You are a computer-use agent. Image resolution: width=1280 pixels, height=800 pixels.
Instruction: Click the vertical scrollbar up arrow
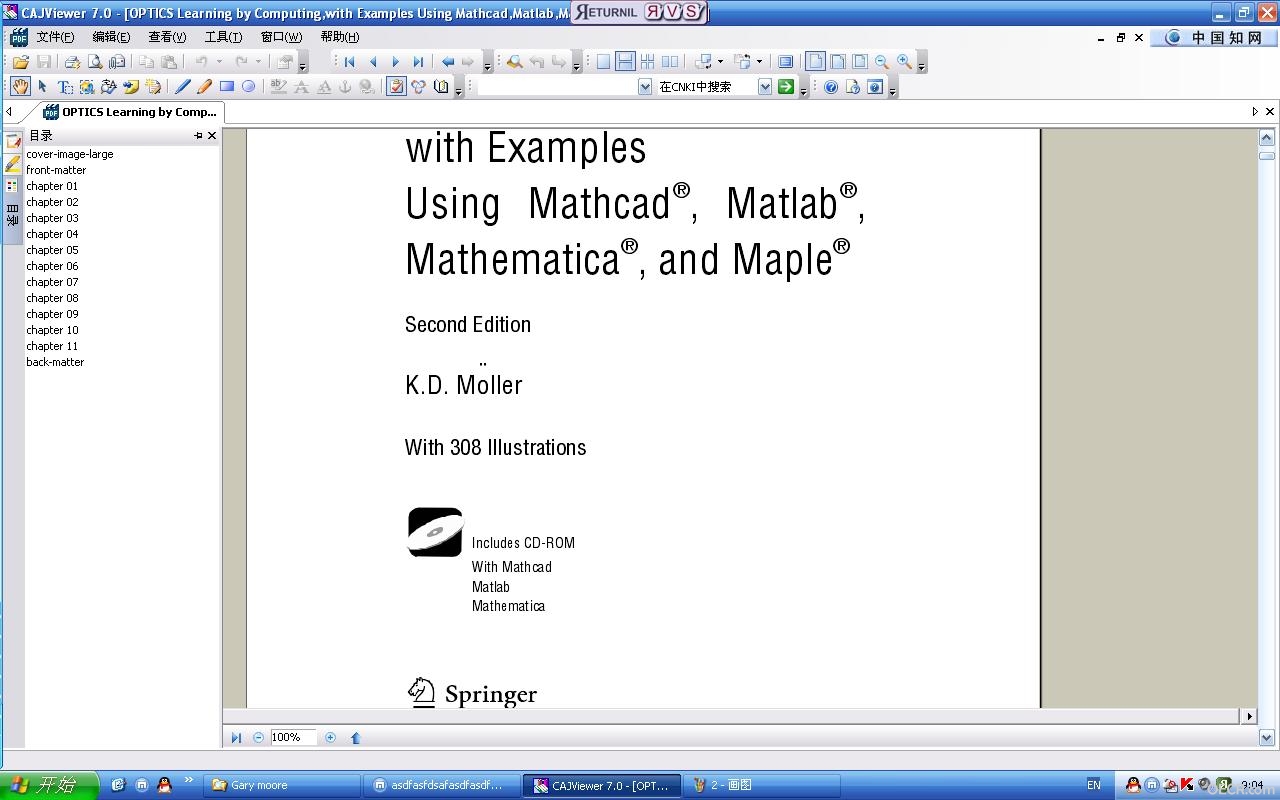point(1266,137)
